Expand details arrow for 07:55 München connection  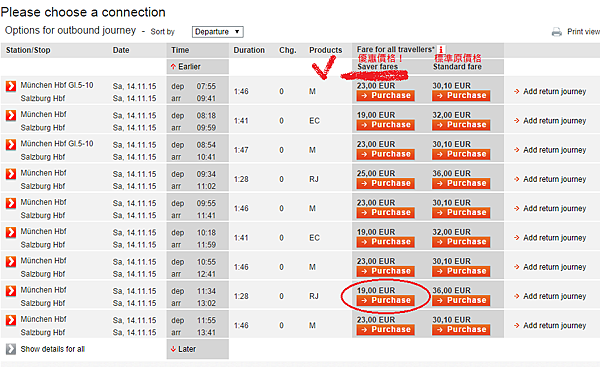11,86
